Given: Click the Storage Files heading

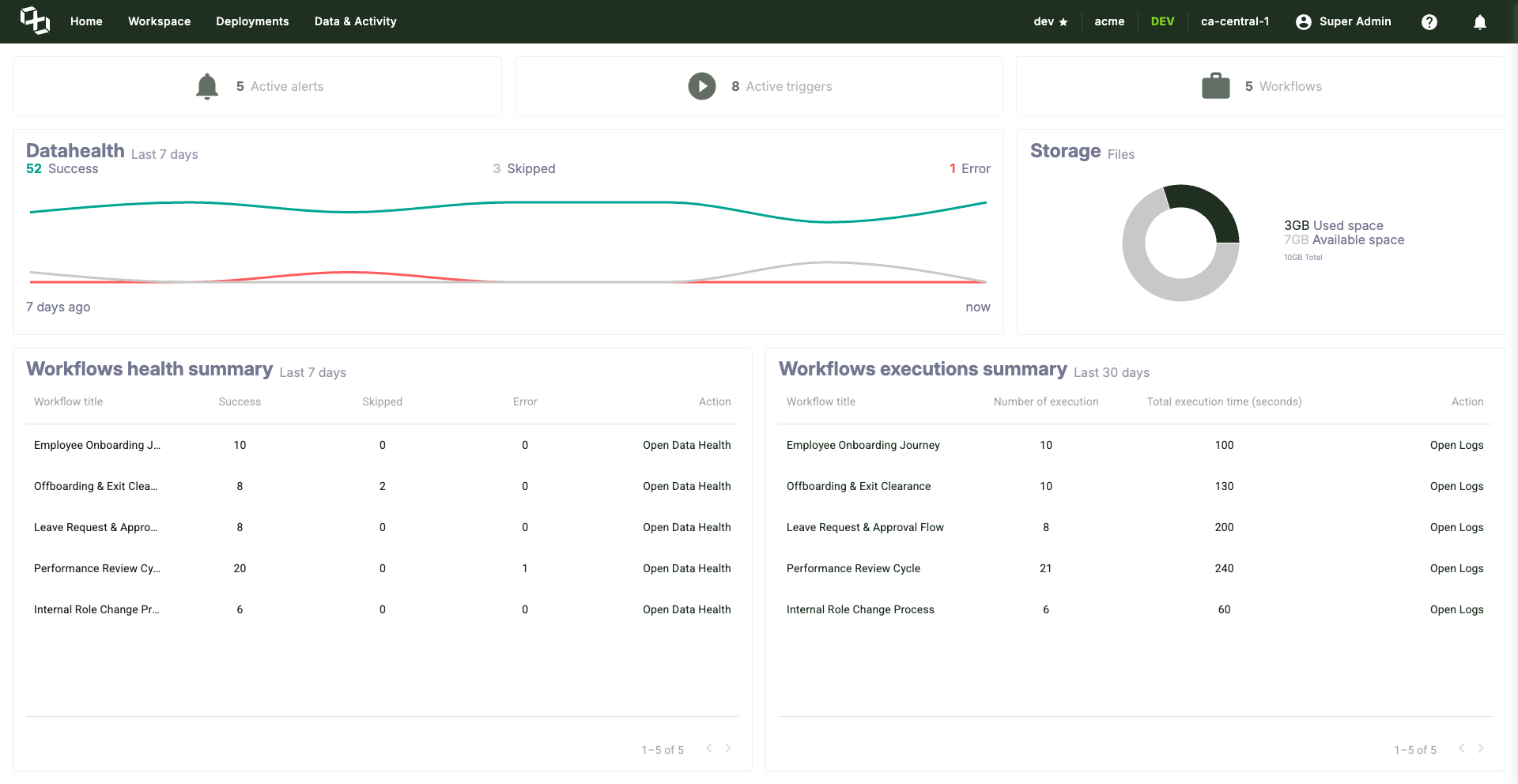Looking at the screenshot, I should click(1082, 151).
